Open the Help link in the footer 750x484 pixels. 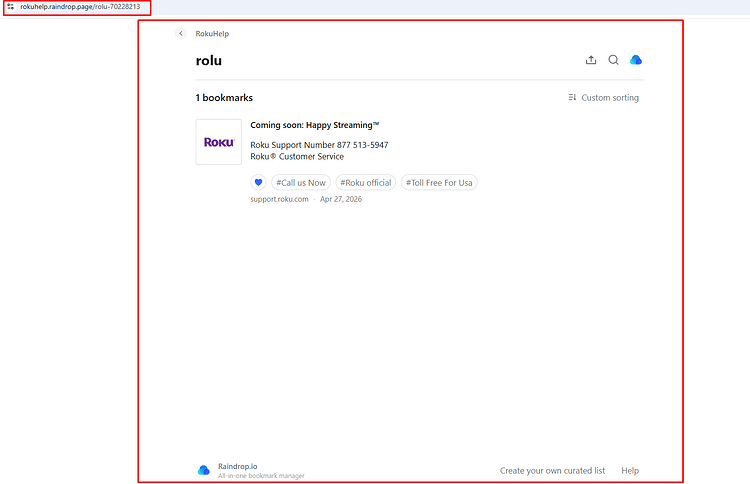630,471
